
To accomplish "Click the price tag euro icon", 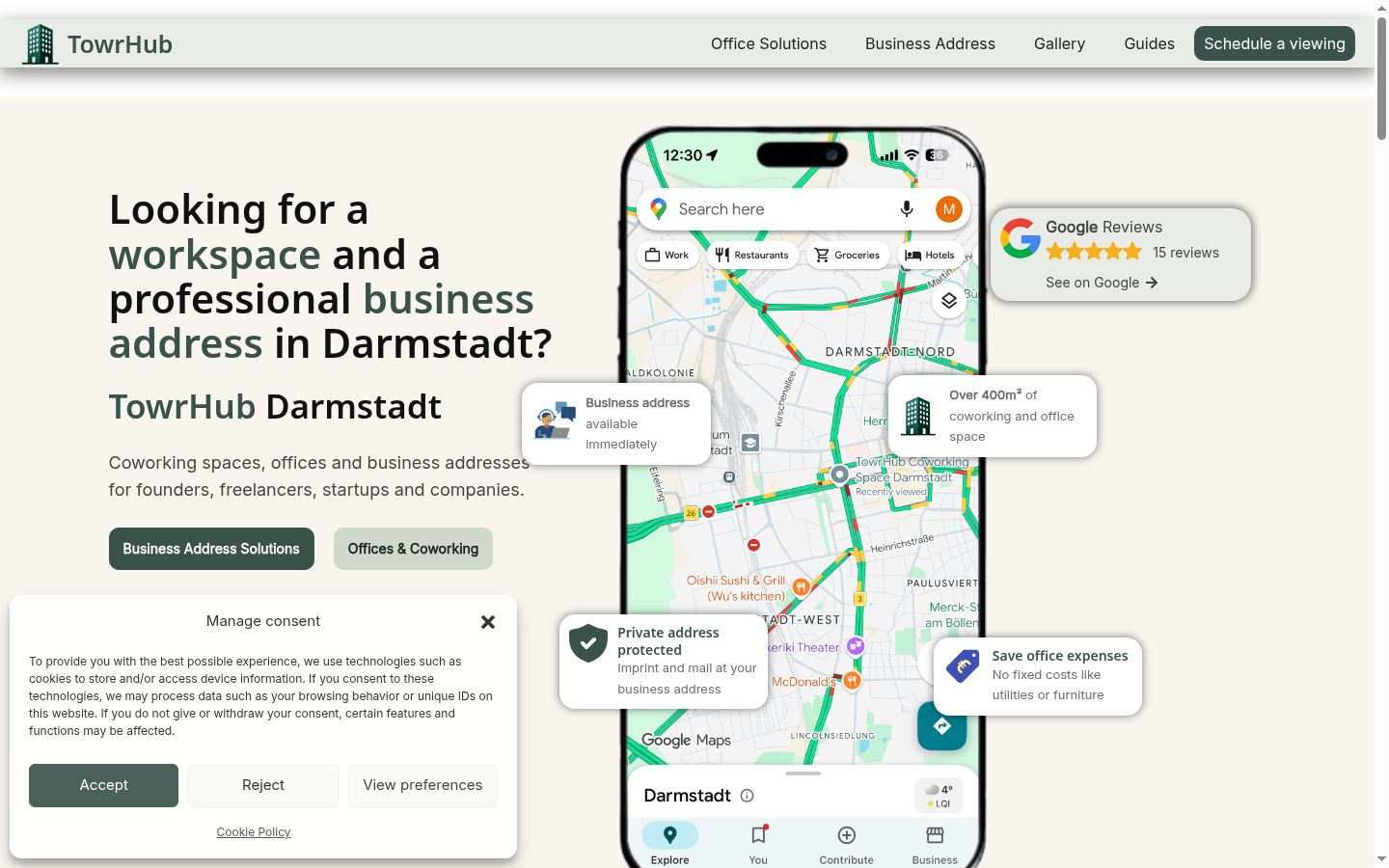I will 963,665.
